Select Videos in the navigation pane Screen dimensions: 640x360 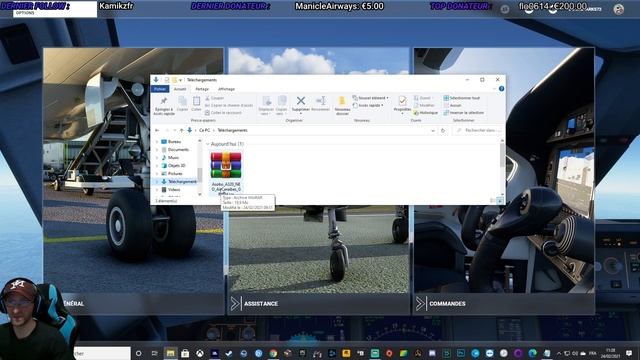tap(174, 189)
